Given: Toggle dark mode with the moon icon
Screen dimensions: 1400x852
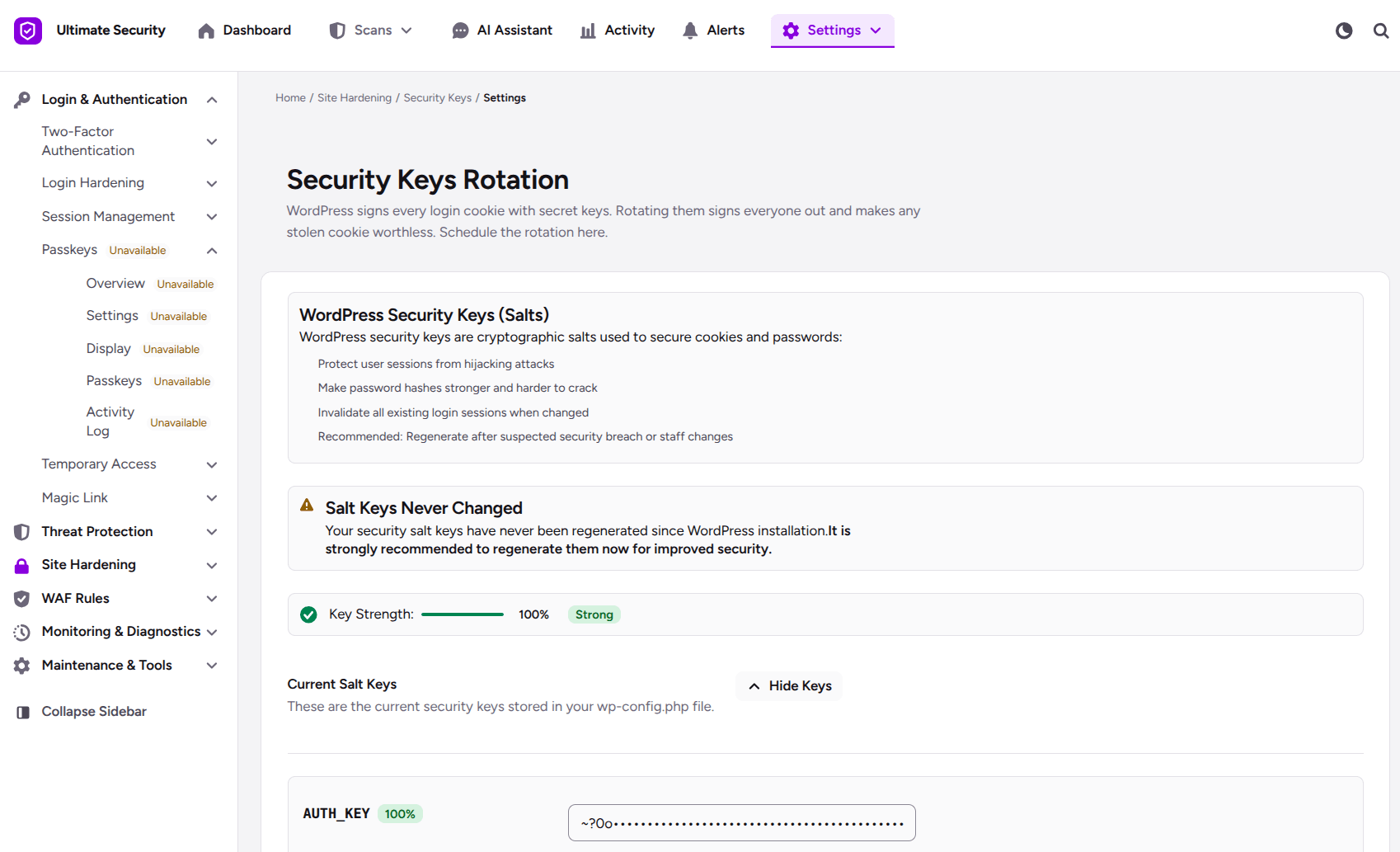Looking at the screenshot, I should (1344, 31).
